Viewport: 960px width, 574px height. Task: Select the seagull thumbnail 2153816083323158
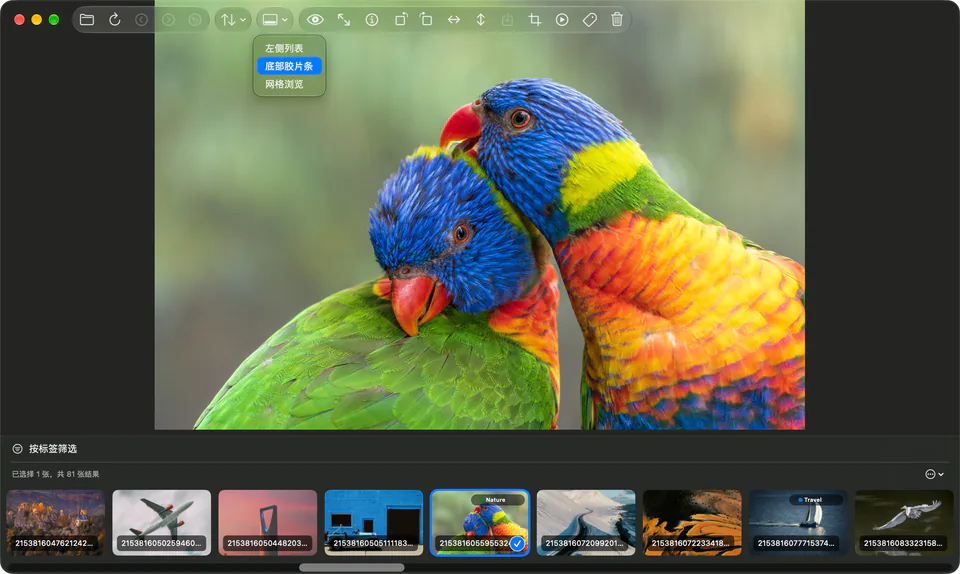(x=904, y=523)
